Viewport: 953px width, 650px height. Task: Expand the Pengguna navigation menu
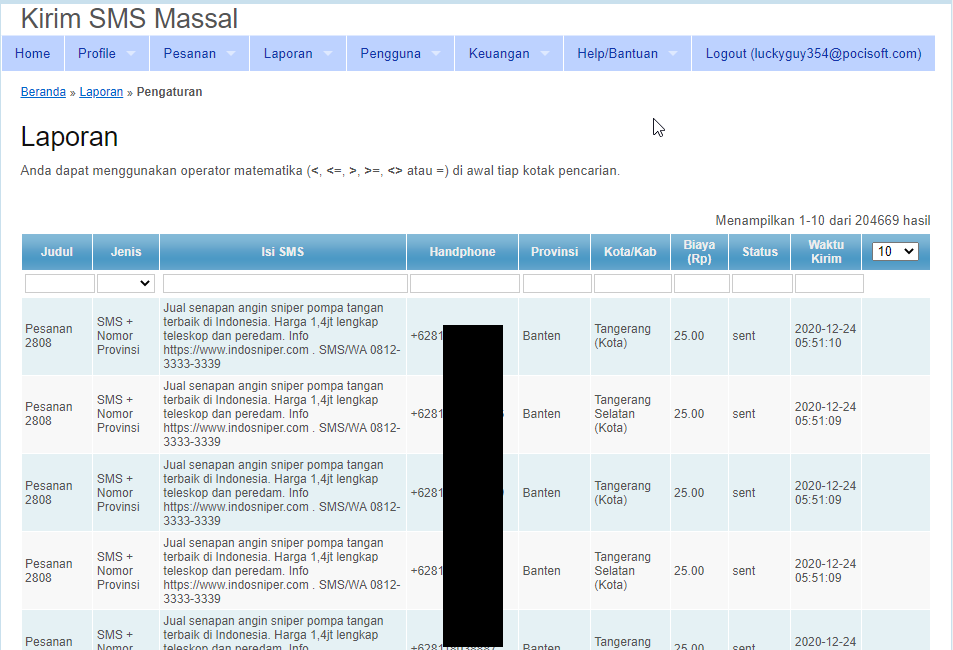tap(401, 54)
